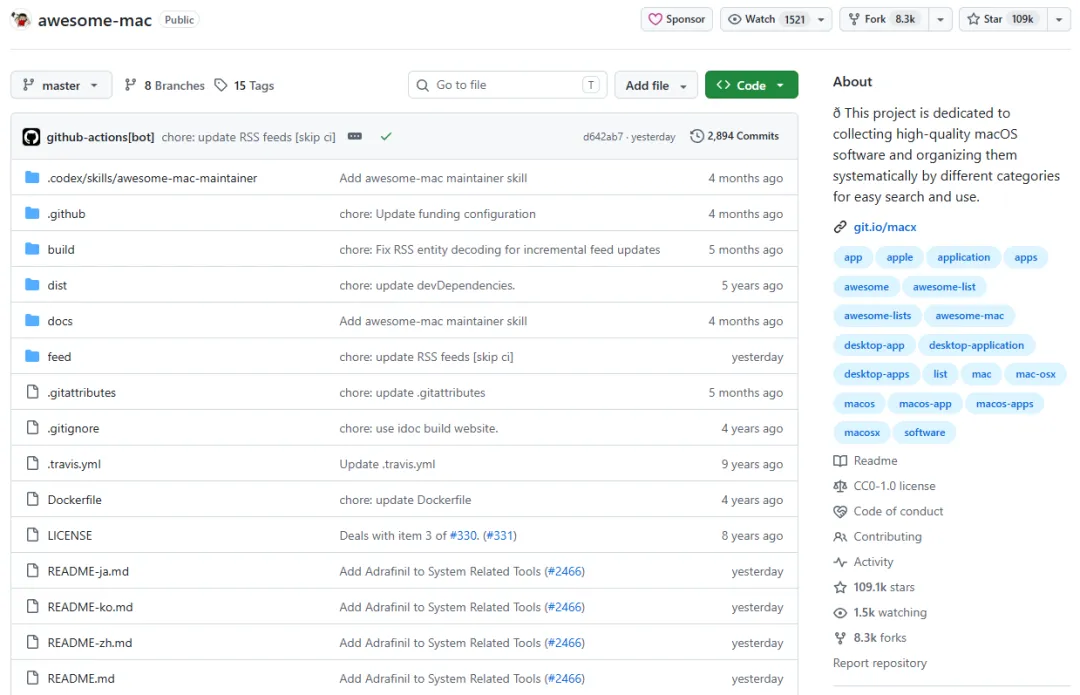This screenshot has height=695, width=1080.
Task: Open README-zh.md file
Action: coord(90,643)
